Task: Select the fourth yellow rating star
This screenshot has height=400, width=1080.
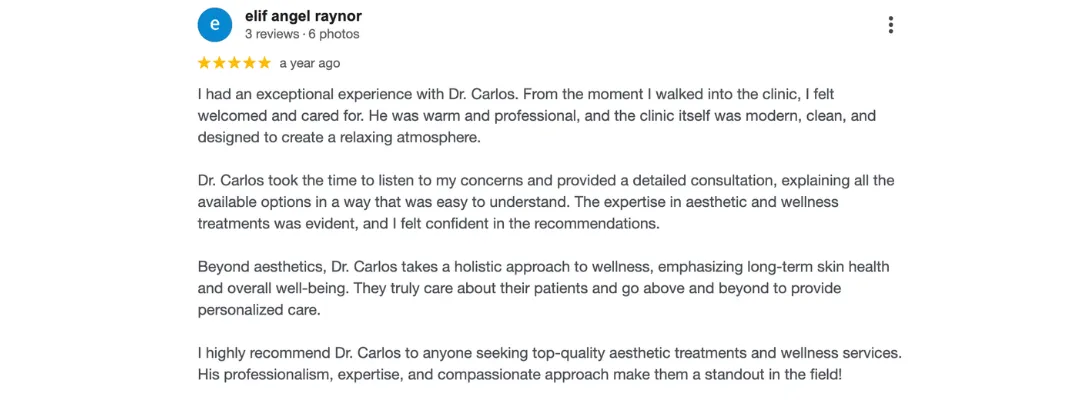Action: [249, 63]
